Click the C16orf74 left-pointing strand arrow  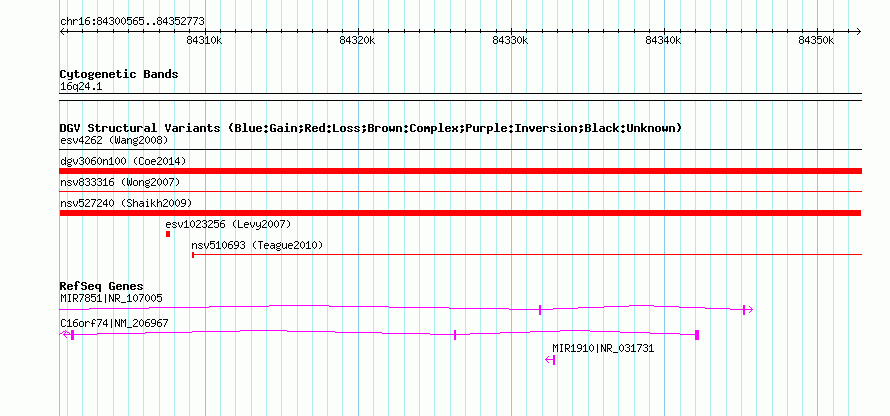65,334
